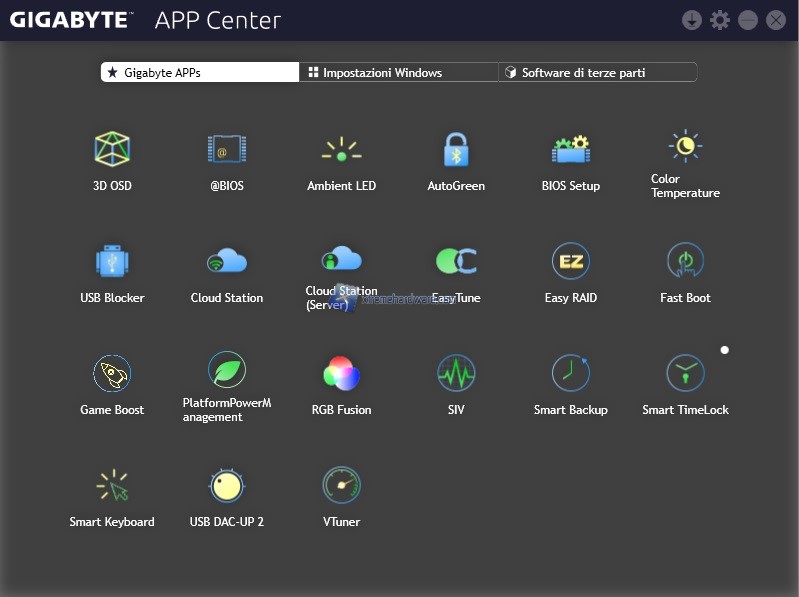Open the Smart Backup app

coord(570,374)
